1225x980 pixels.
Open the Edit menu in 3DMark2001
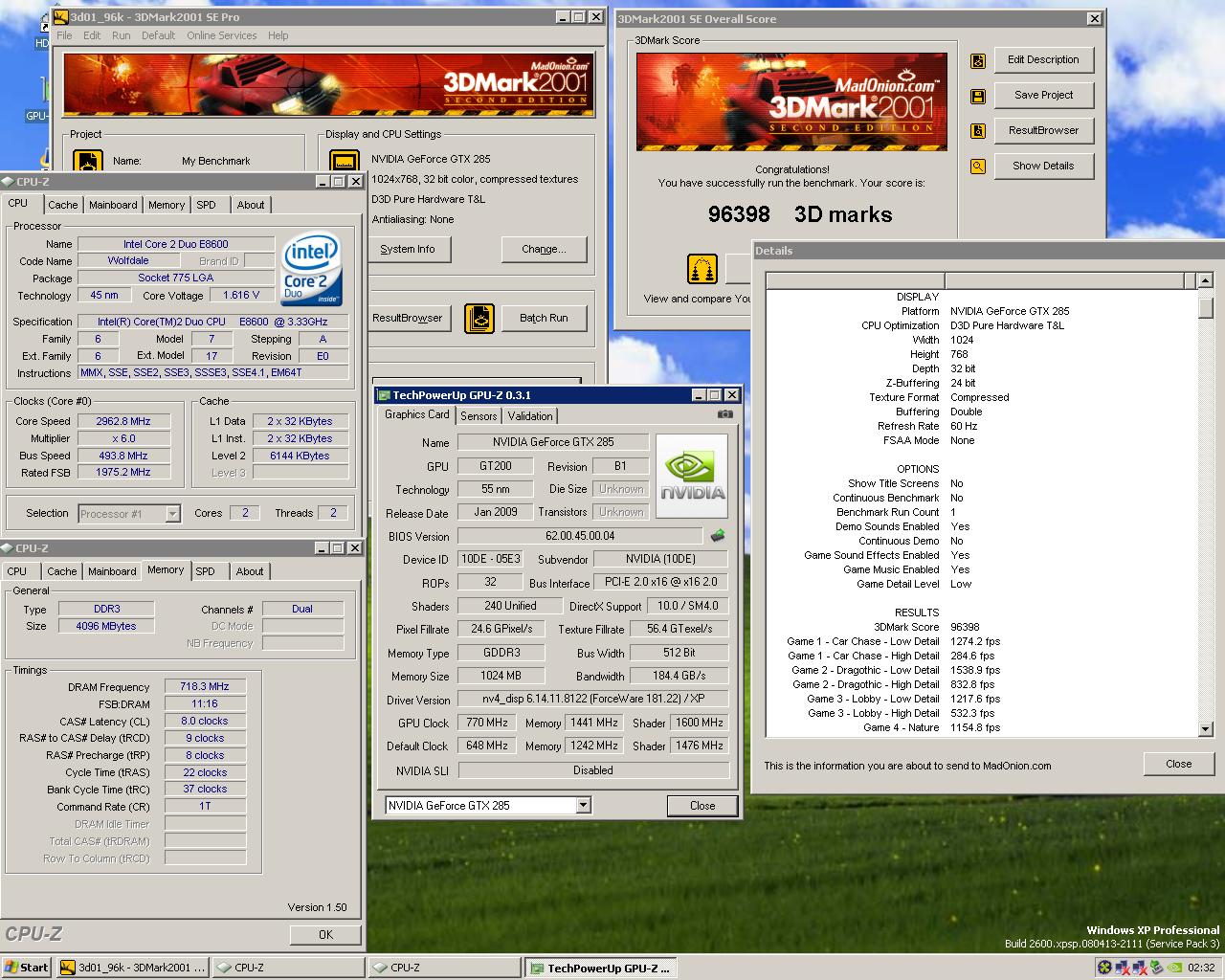92,35
